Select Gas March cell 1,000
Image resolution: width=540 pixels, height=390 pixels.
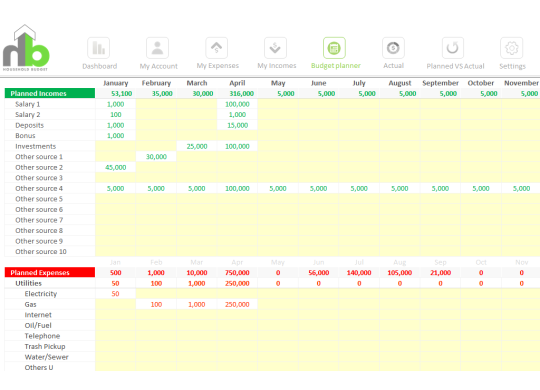click(x=197, y=305)
